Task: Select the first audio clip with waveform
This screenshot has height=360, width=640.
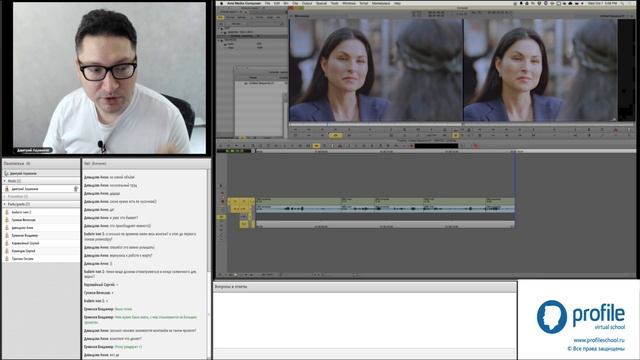Action: tap(298, 209)
